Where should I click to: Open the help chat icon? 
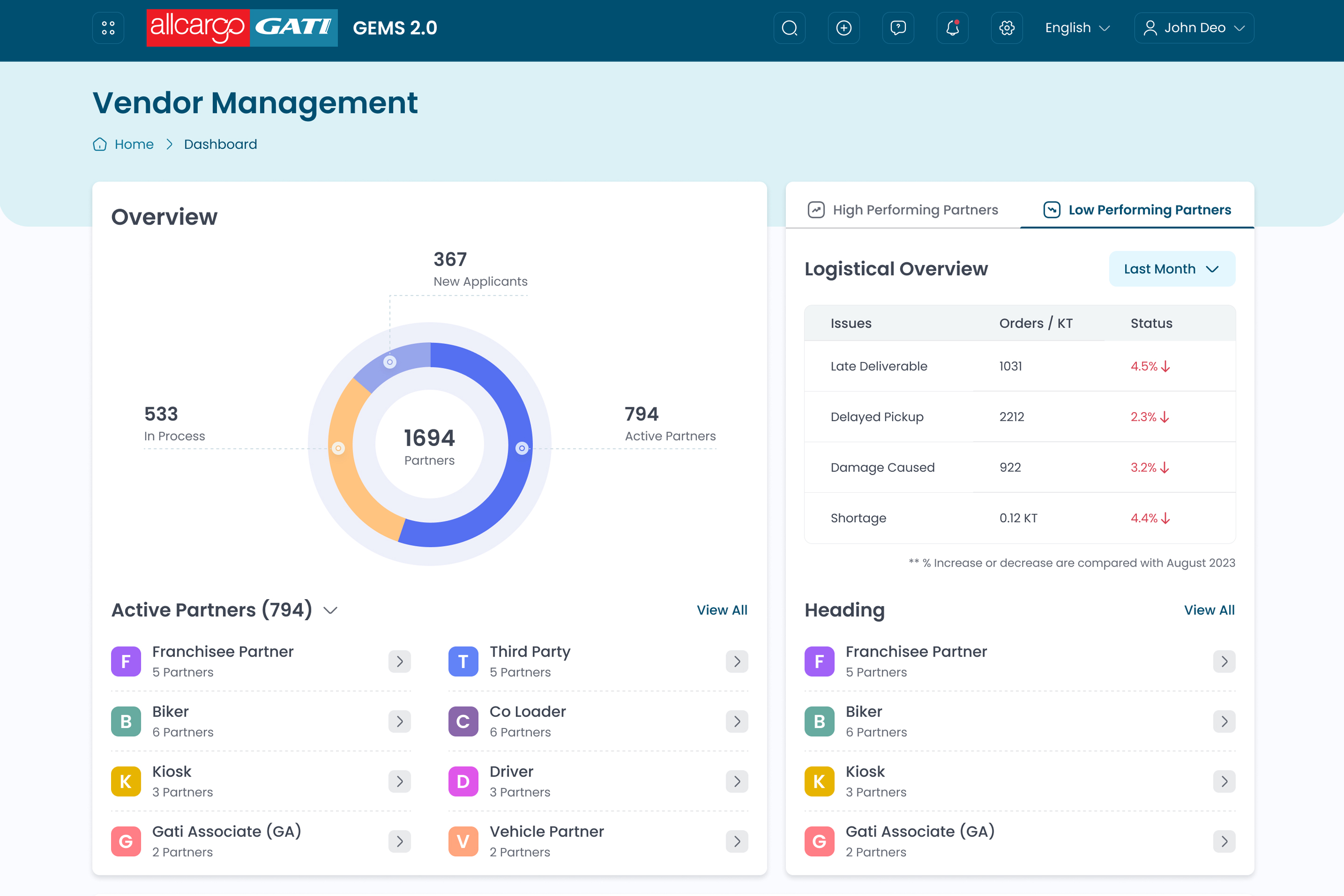898,28
